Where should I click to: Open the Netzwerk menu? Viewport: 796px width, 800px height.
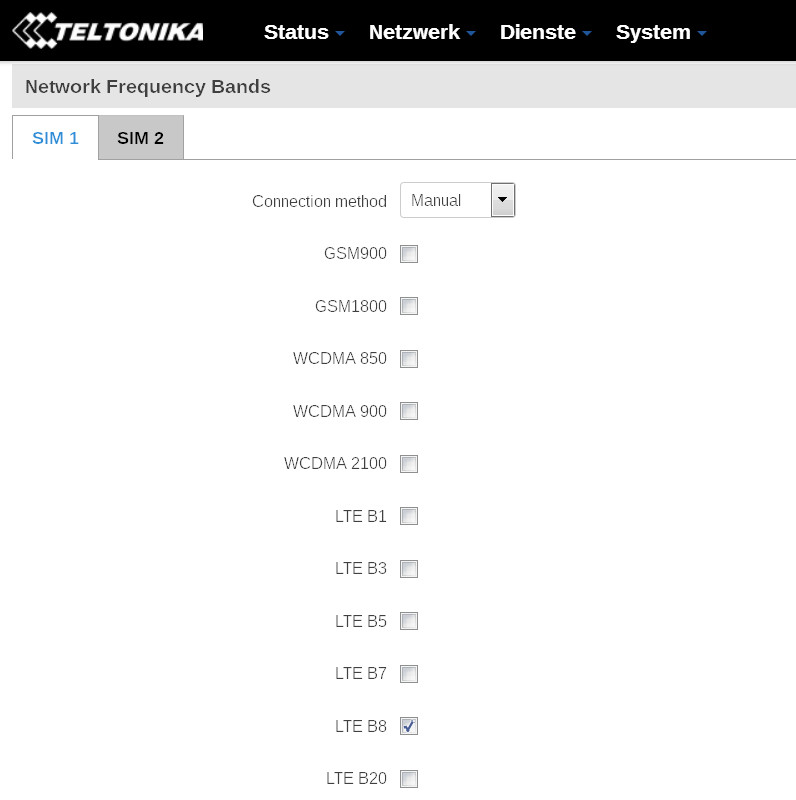tap(421, 32)
